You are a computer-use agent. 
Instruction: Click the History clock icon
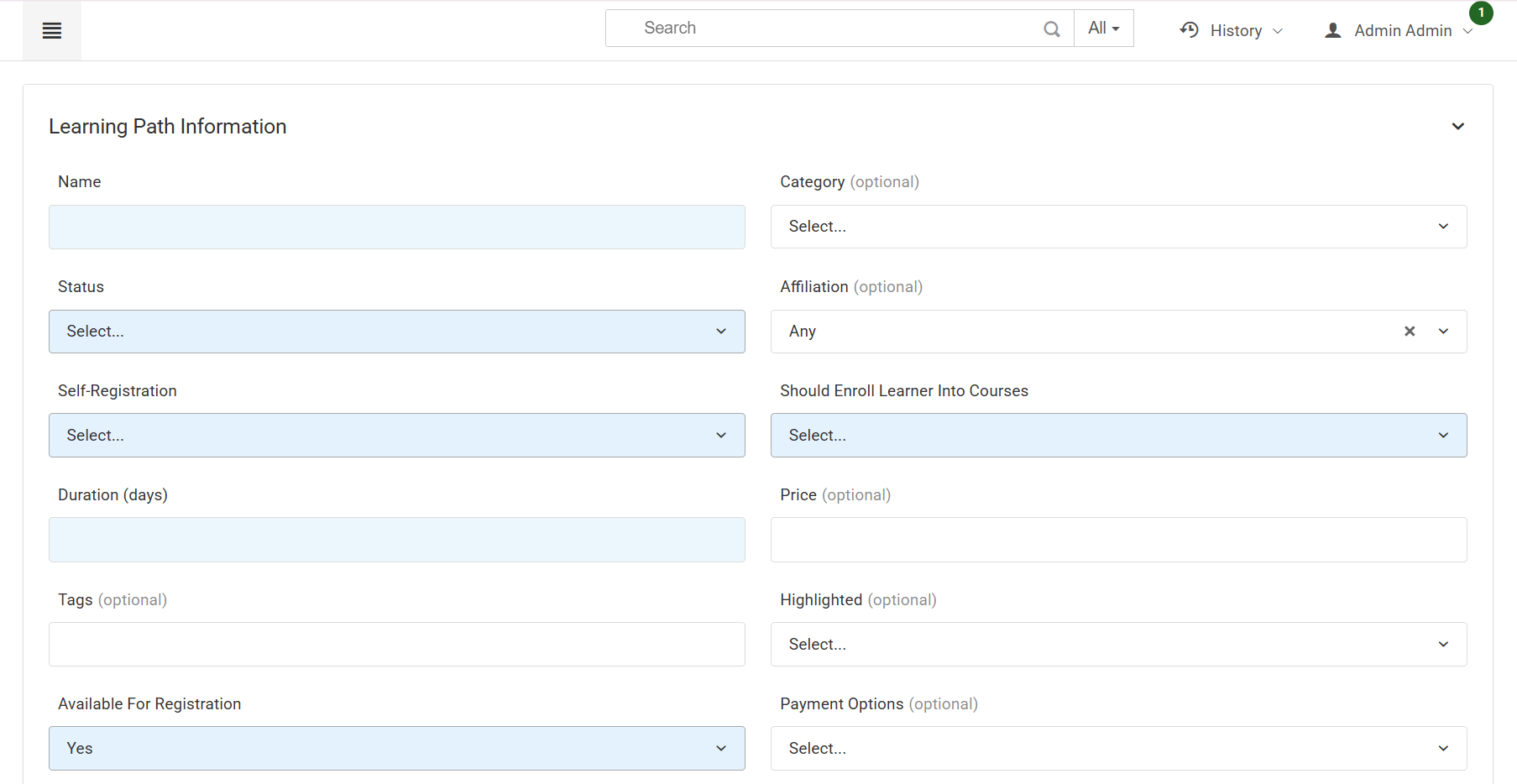pyautogui.click(x=1189, y=30)
